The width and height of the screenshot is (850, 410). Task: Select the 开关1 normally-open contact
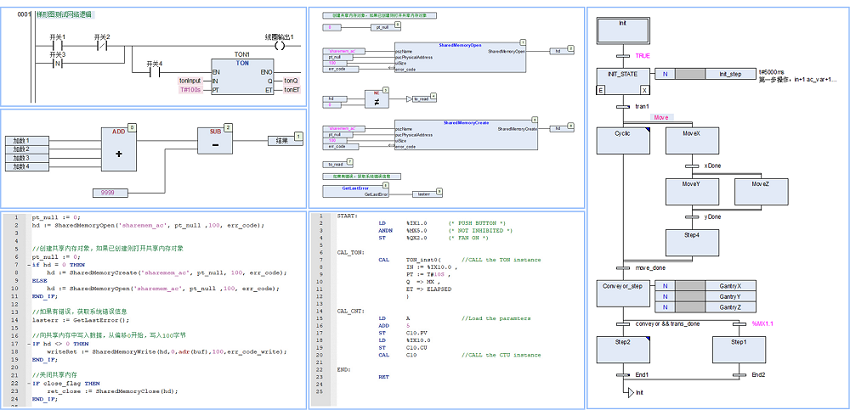tap(57, 46)
